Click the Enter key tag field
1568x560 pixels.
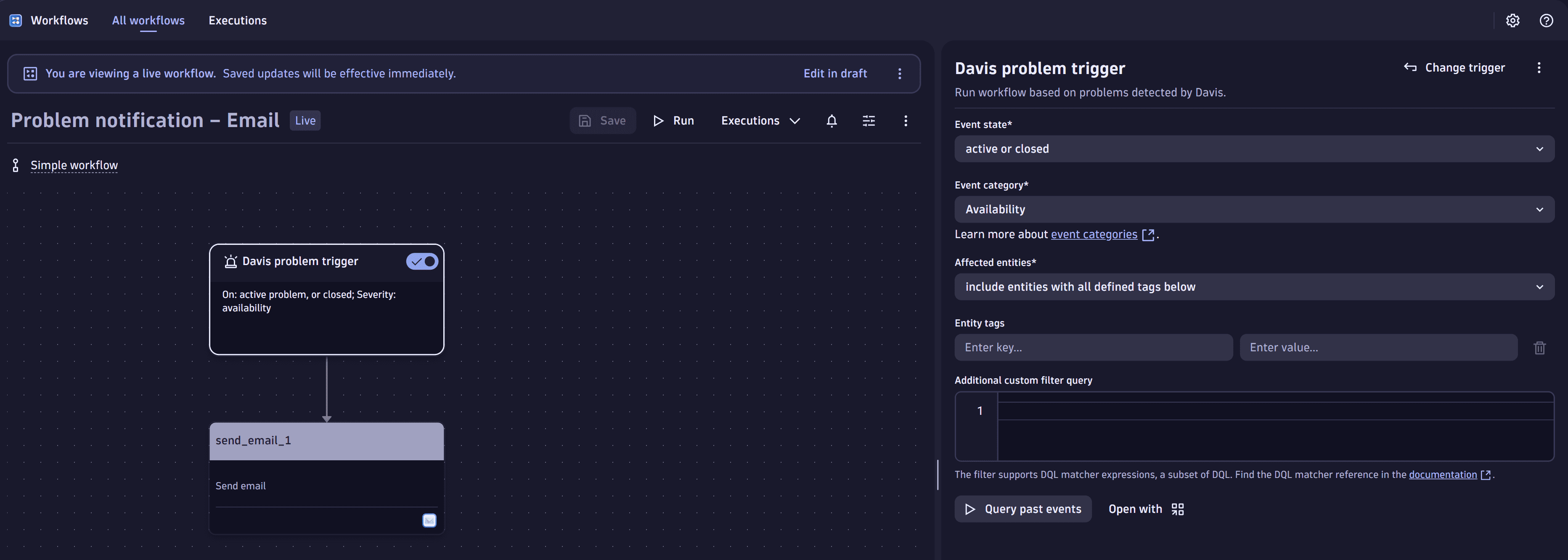[1093, 348]
